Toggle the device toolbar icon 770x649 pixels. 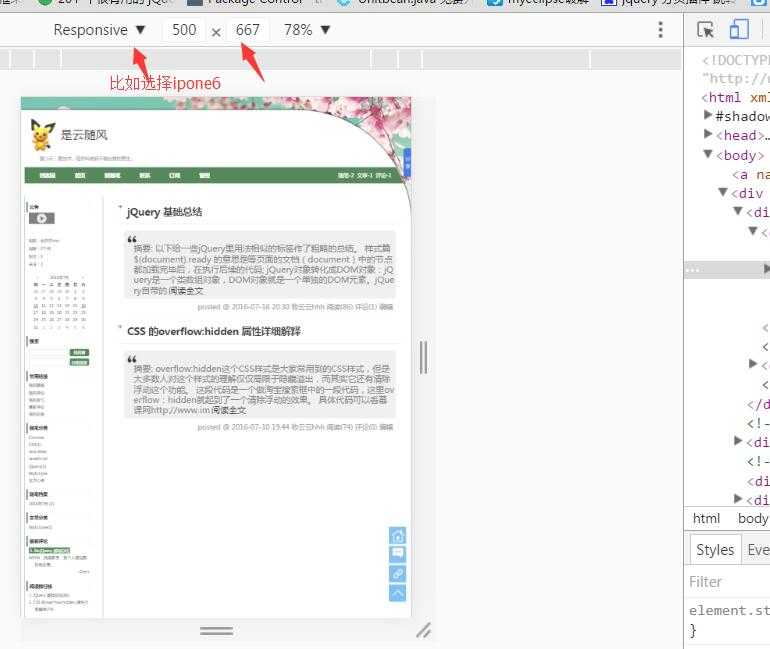tap(739, 29)
